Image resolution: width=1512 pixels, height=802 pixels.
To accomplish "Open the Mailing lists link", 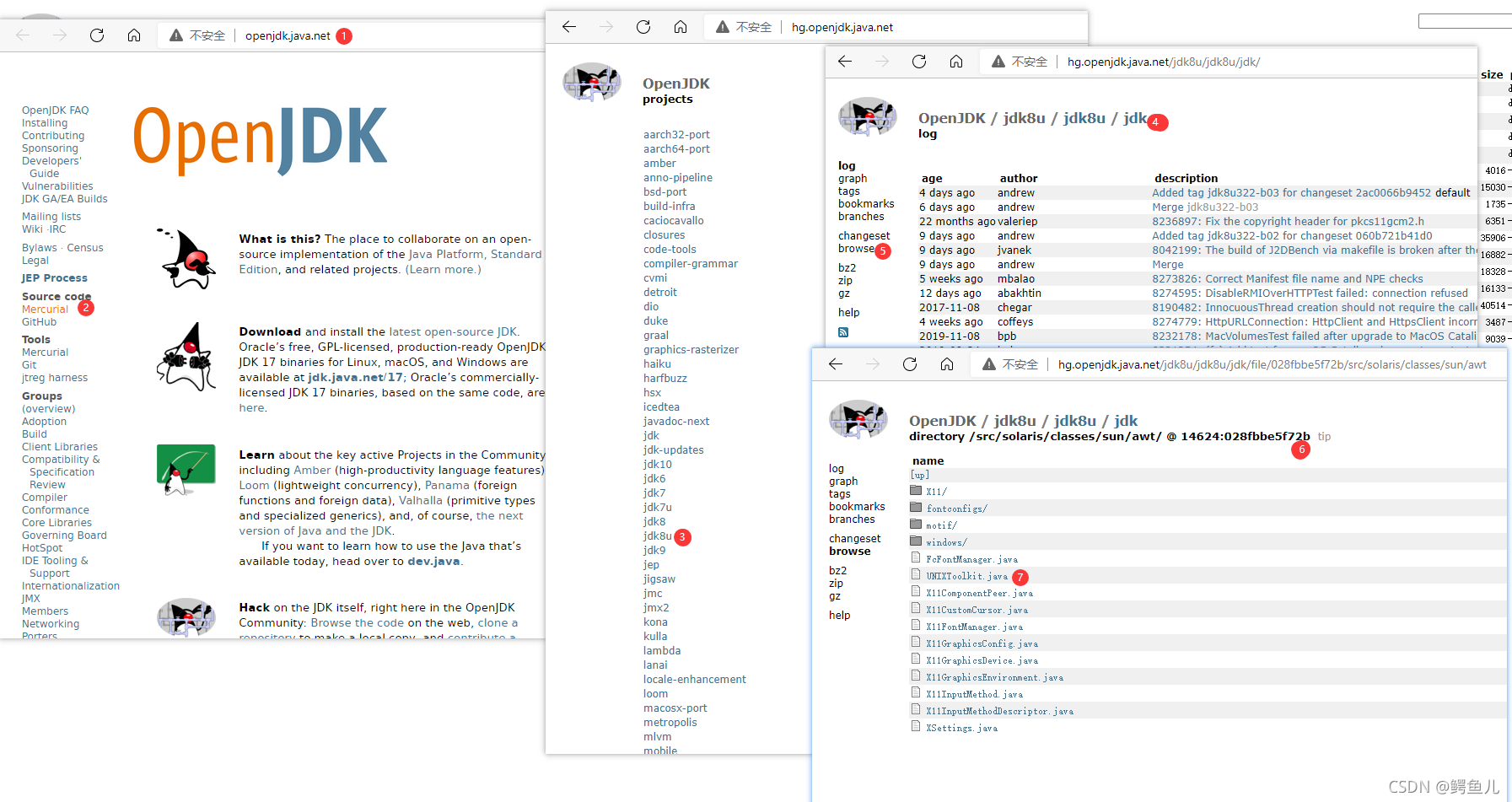I will tap(51, 217).
